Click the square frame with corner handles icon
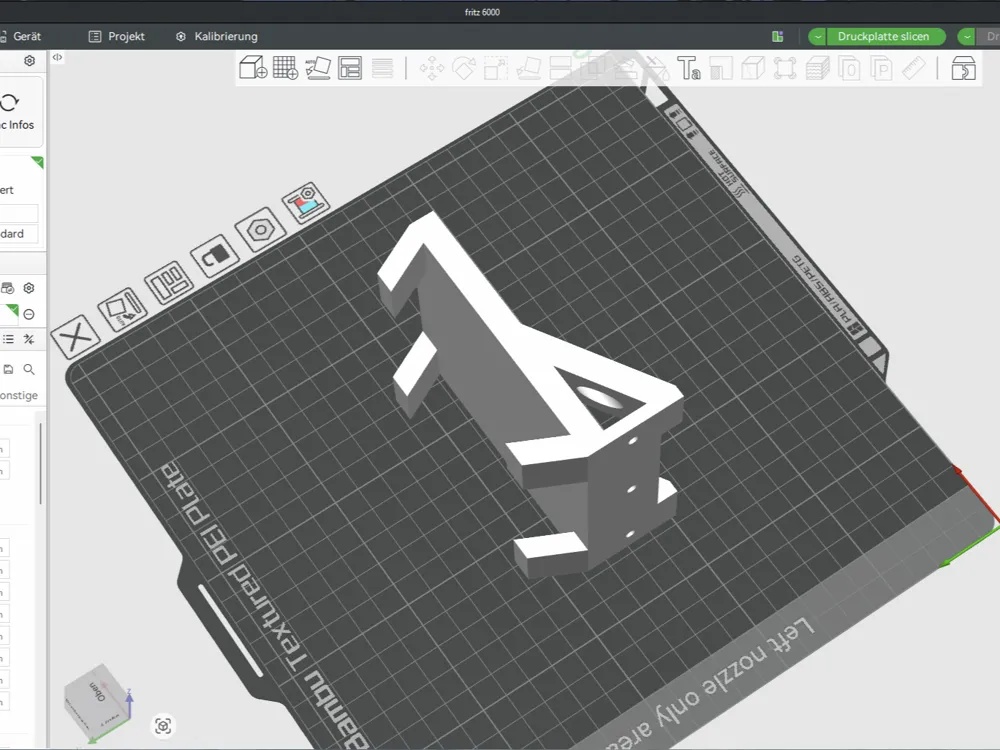 pyautogui.click(x=784, y=68)
